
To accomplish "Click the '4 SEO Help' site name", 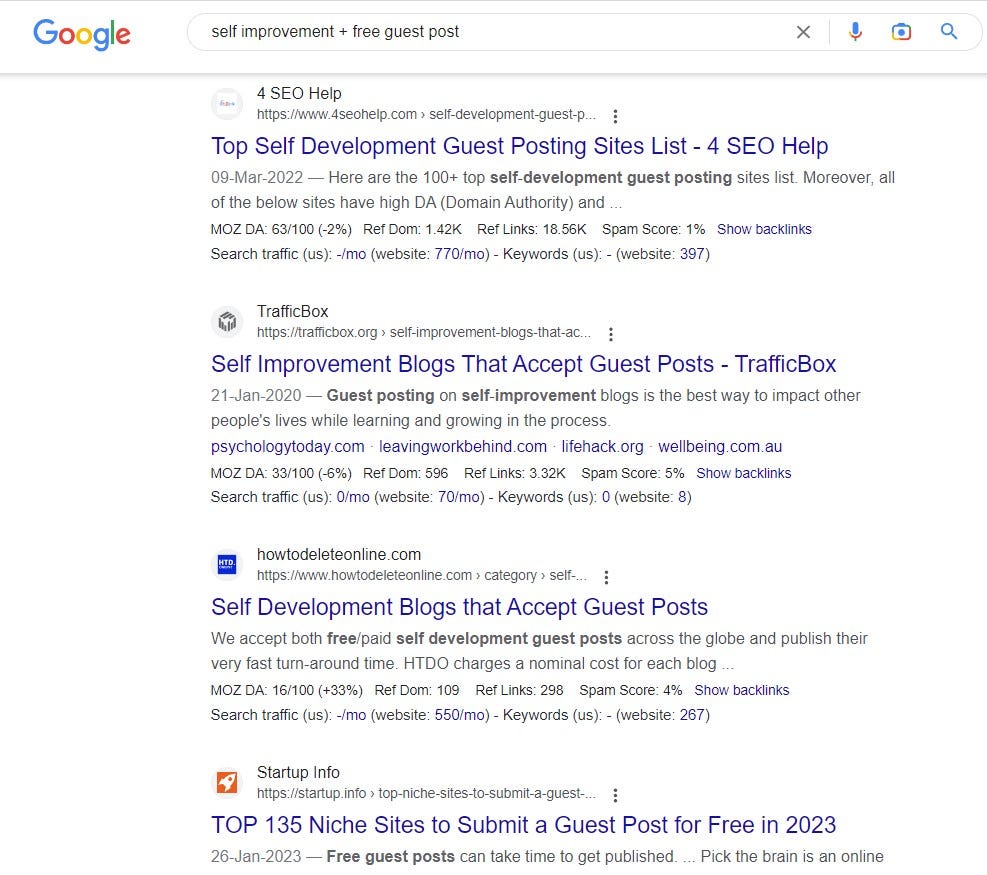I will 299,93.
